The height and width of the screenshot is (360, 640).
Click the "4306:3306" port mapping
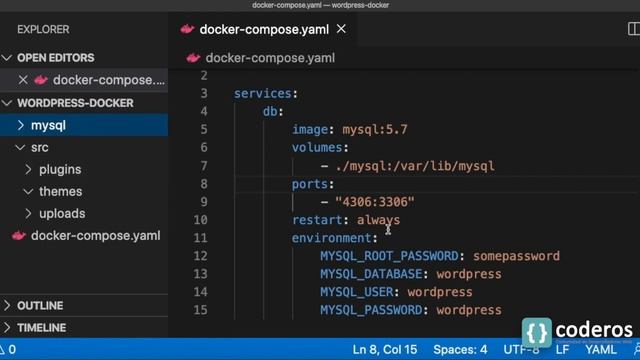pos(375,202)
